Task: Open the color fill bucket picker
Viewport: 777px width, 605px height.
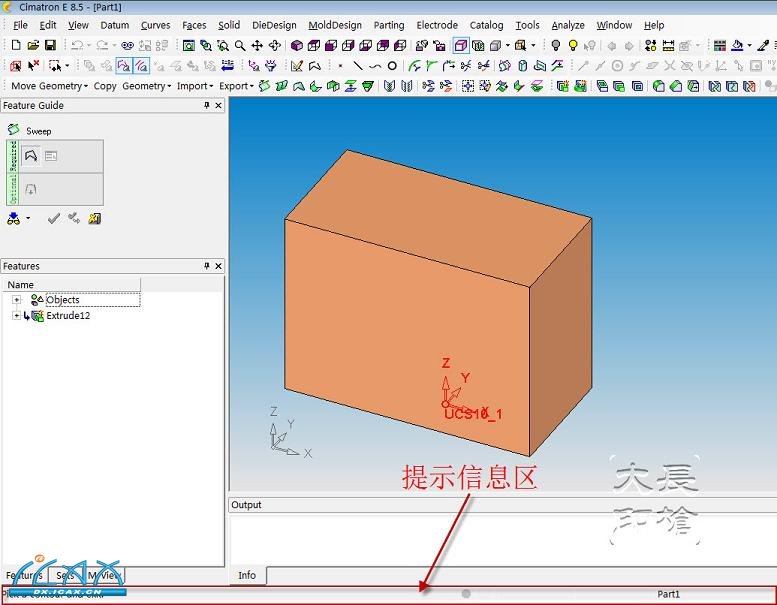Action: coord(737,45)
